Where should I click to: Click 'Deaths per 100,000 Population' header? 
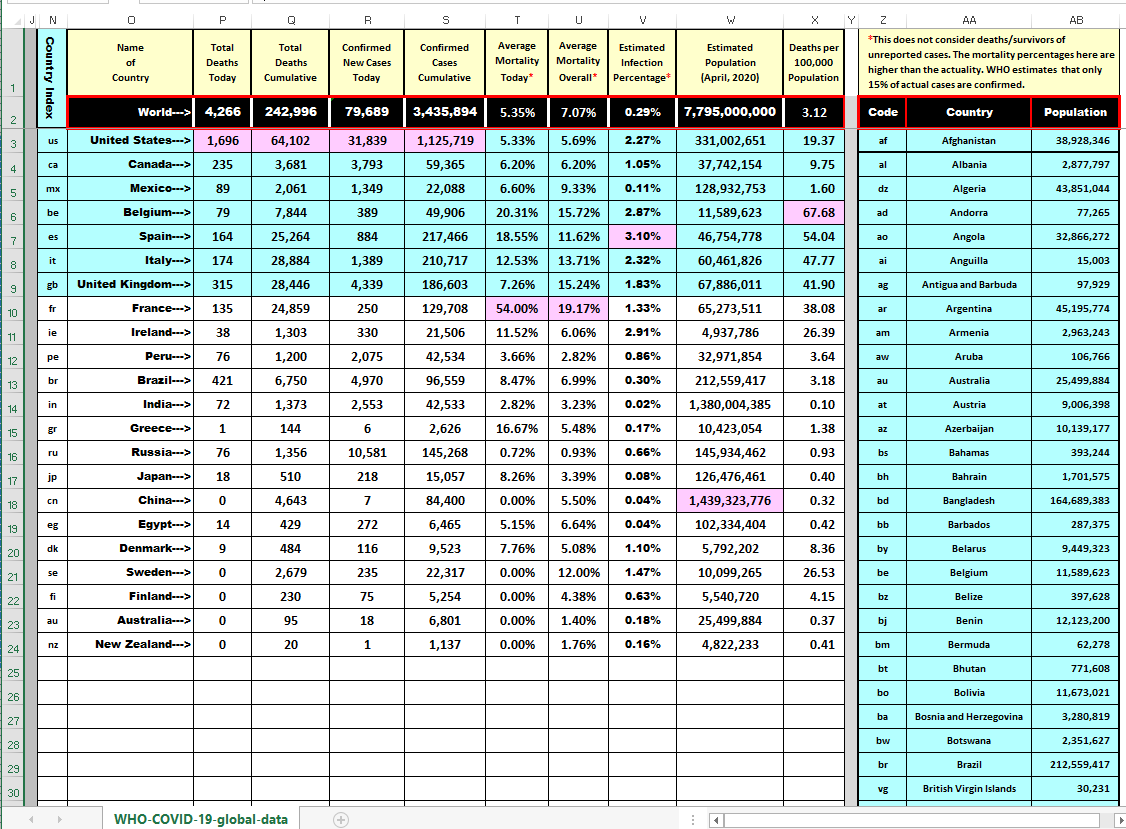pyautogui.click(x=814, y=62)
